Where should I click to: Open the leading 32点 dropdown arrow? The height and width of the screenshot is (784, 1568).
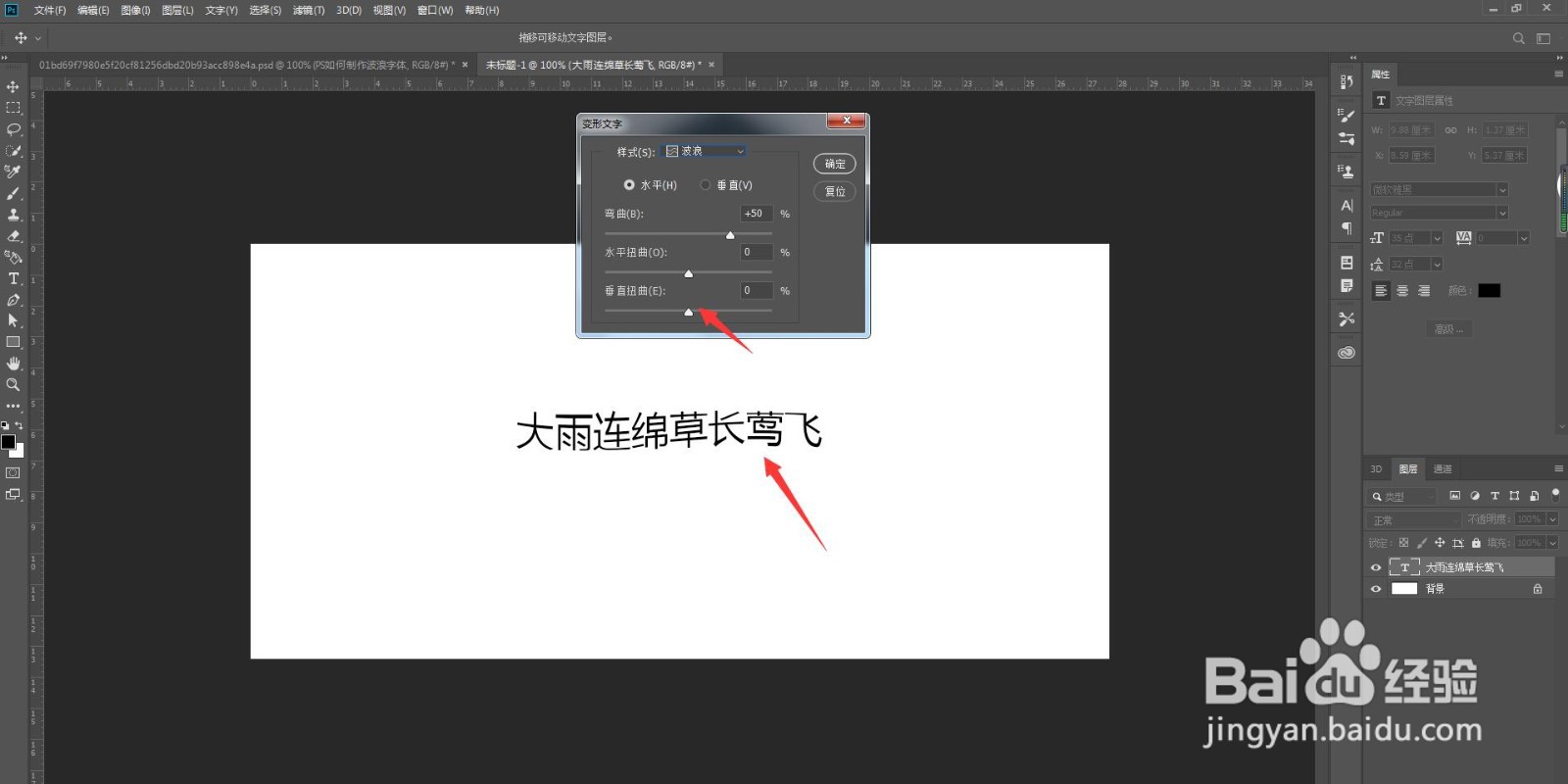[x=1438, y=265]
